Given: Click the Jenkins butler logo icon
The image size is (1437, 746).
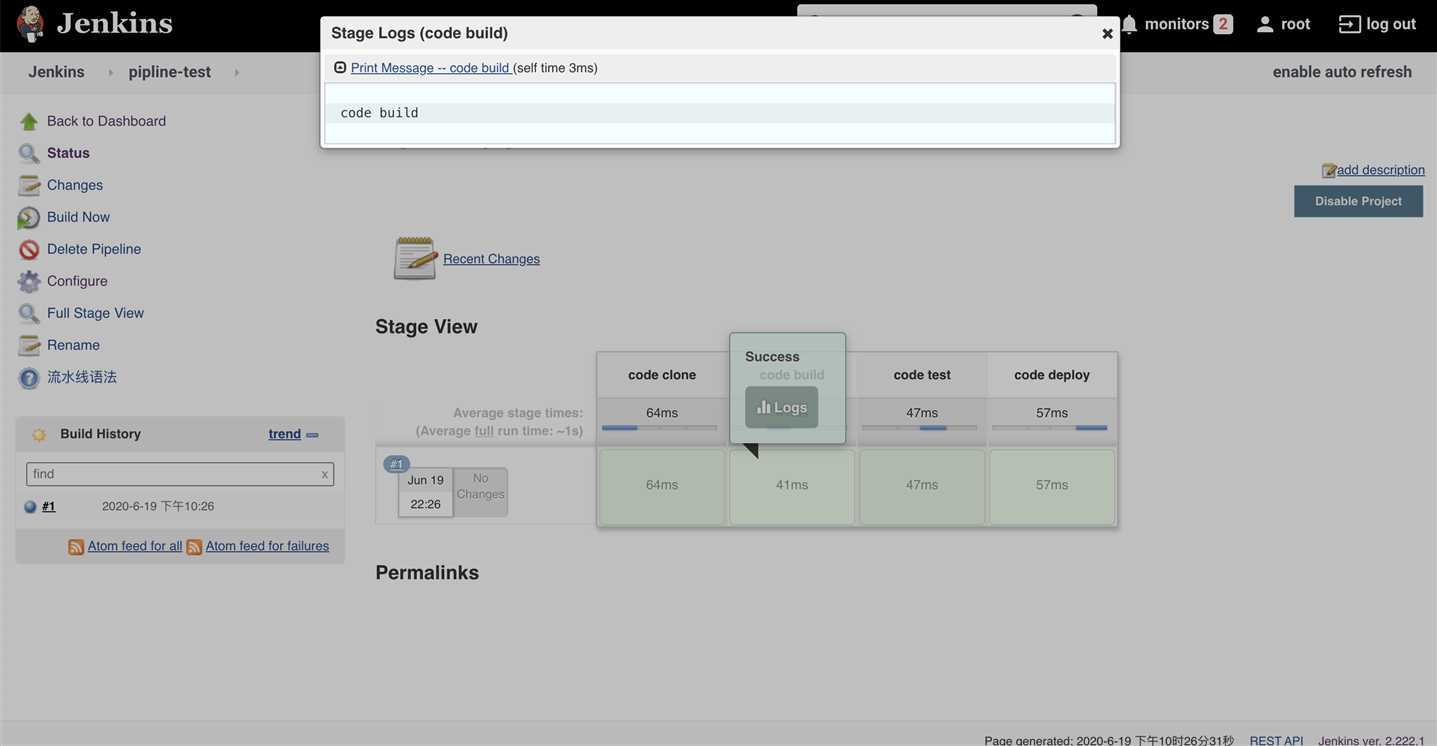Looking at the screenshot, I should [x=30, y=24].
